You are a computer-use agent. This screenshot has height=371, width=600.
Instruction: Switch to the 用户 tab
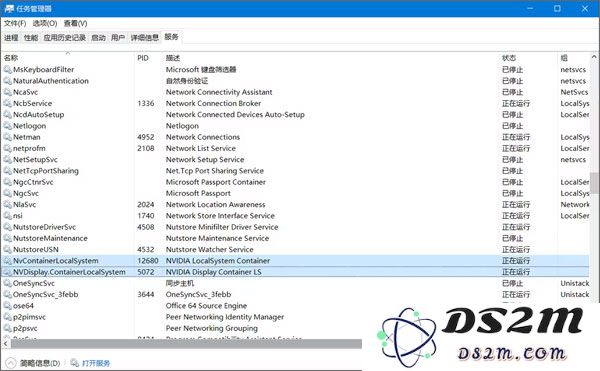tap(118, 37)
